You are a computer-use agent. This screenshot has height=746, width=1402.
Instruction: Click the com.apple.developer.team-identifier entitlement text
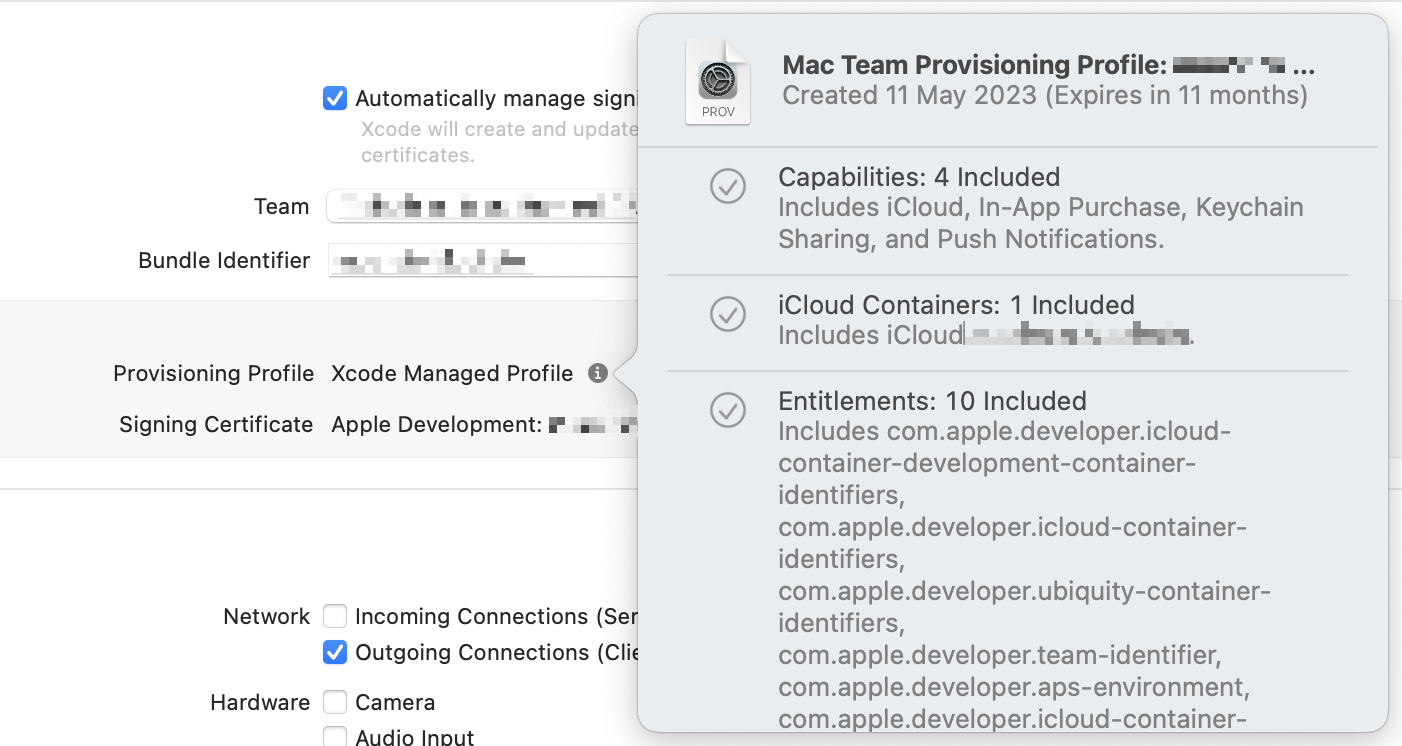pos(999,656)
